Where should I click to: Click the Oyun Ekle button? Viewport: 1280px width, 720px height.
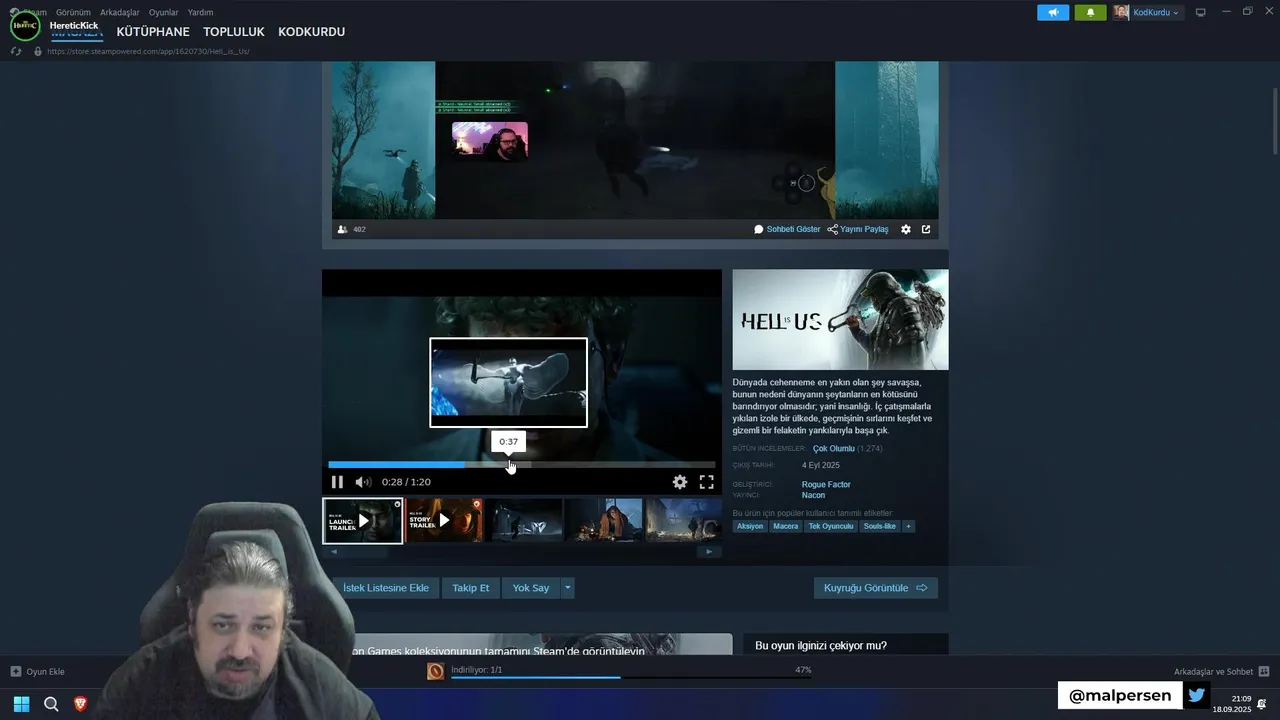coord(38,671)
